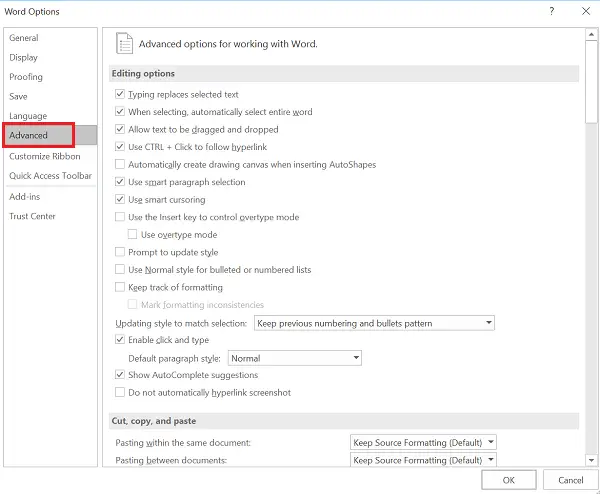
Task: Click the Help question mark icon
Action: click(x=552, y=11)
